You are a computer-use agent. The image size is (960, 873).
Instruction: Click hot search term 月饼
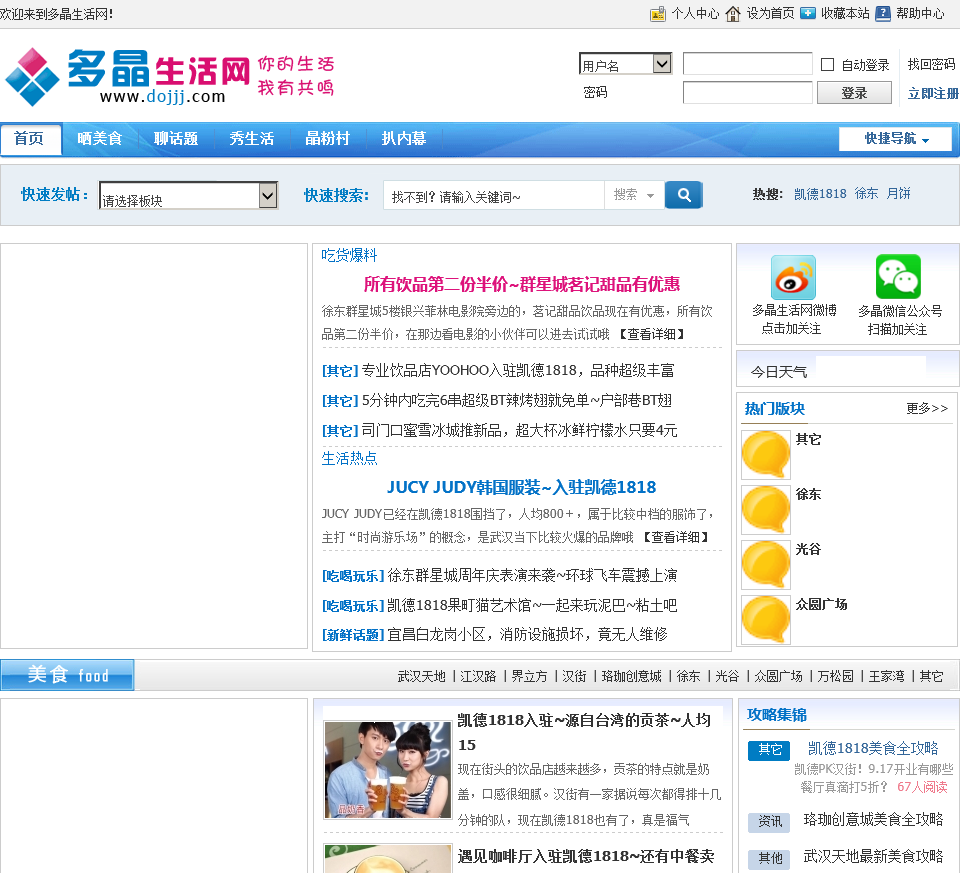(898, 194)
